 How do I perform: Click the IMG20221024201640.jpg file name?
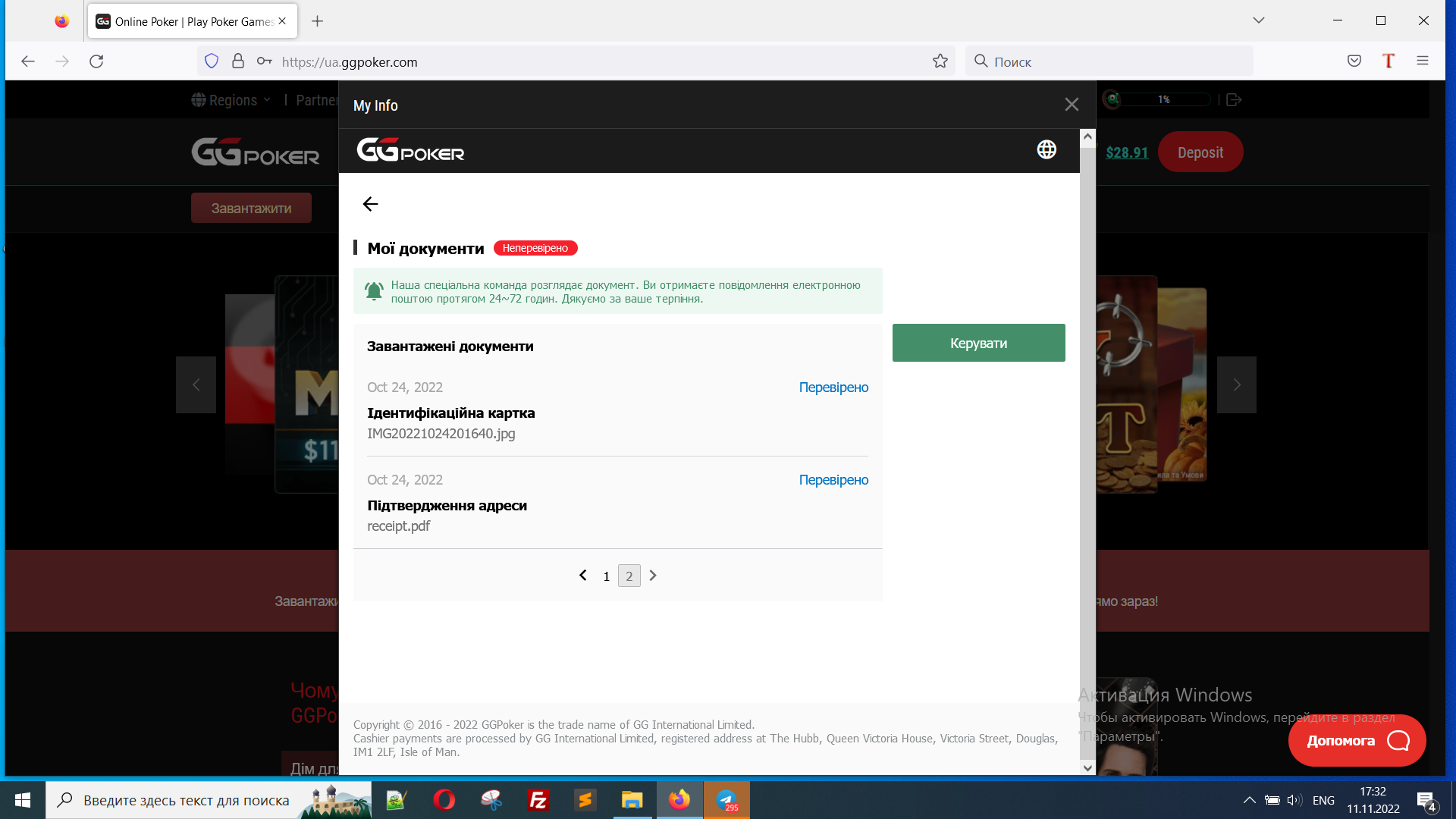(441, 434)
